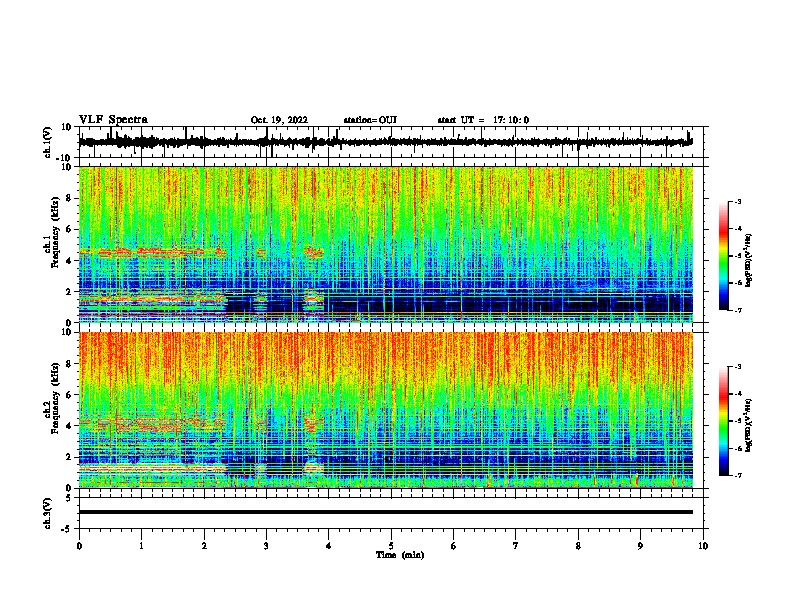Click the "VLF Spectra" title text
The width and height of the screenshot is (792, 612).
click(x=113, y=120)
